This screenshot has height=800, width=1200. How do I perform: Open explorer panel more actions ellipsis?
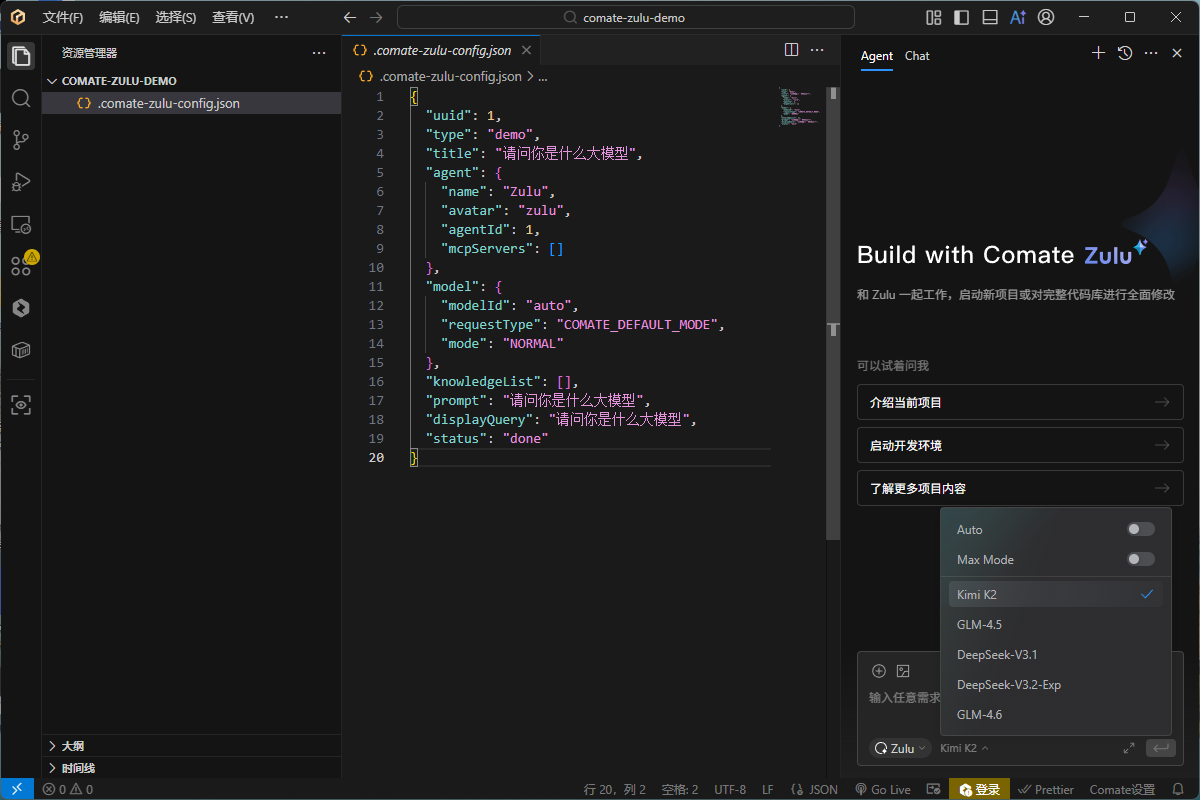click(x=319, y=53)
